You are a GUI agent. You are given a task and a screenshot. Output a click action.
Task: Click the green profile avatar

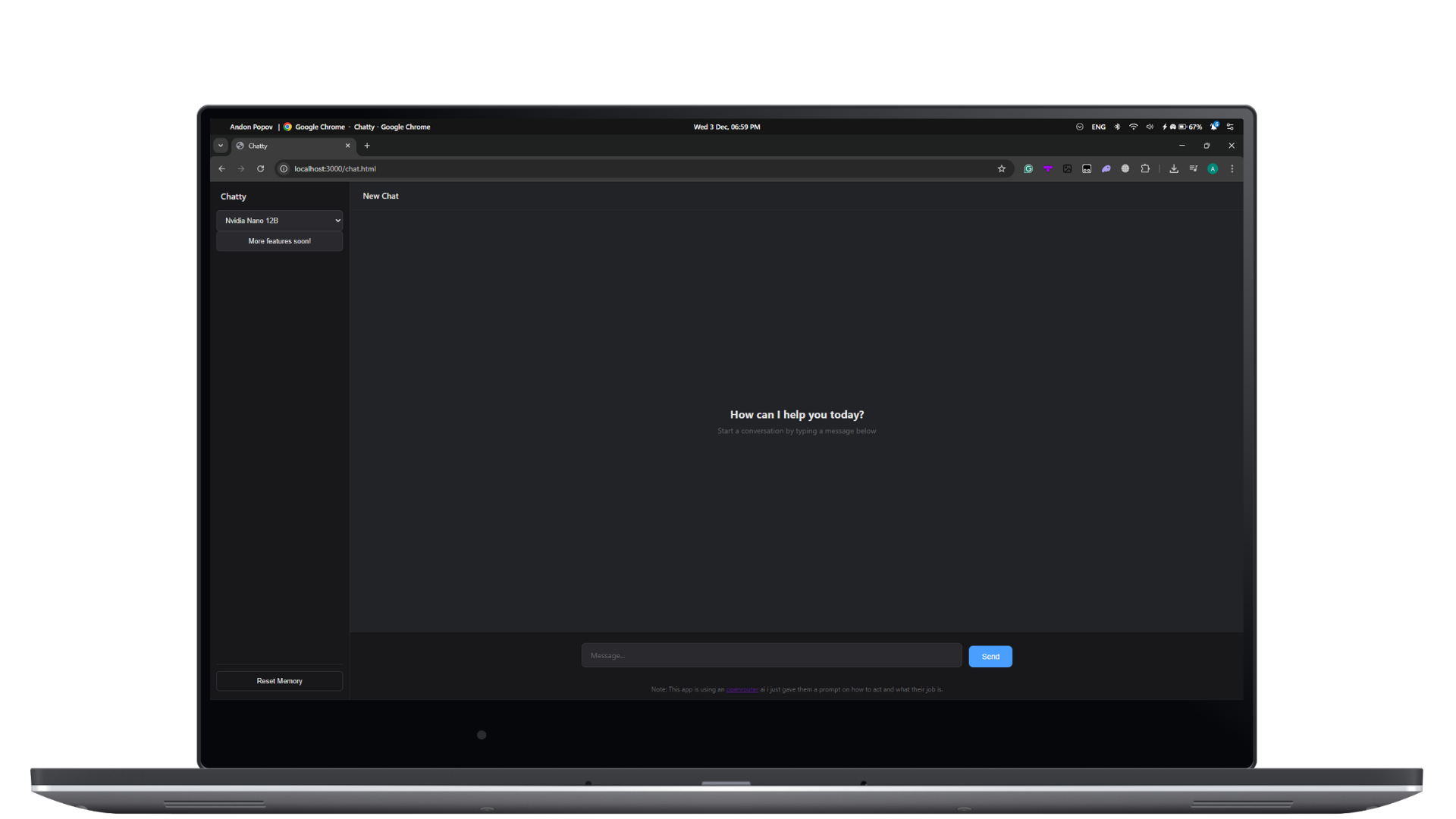pos(1212,168)
